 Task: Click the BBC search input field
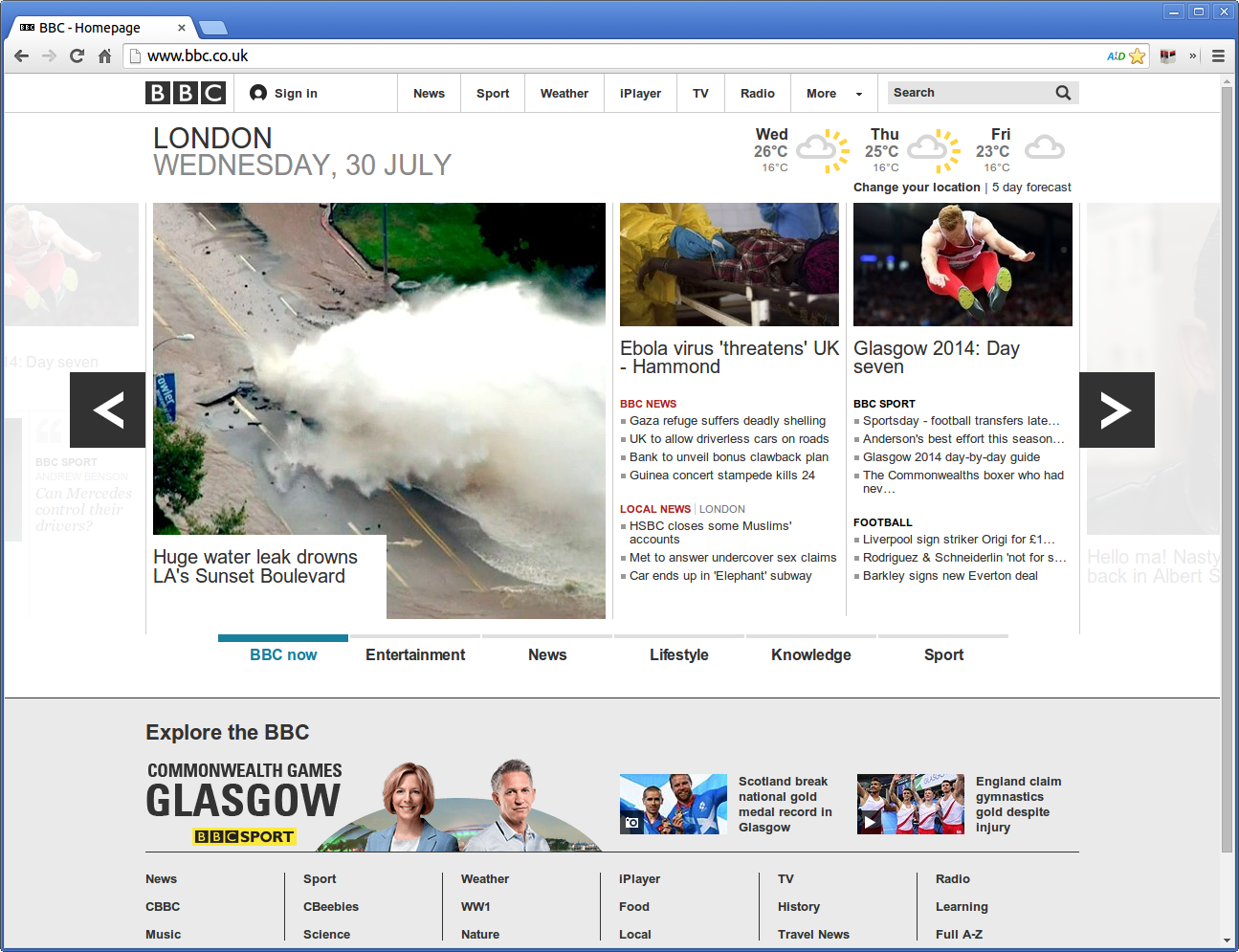pyautogui.click(x=968, y=93)
